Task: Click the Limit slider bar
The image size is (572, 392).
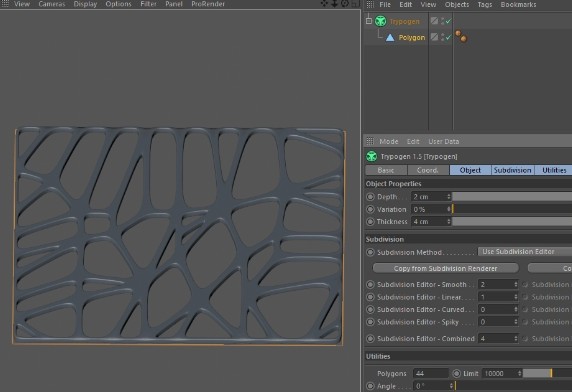Action: (547, 373)
